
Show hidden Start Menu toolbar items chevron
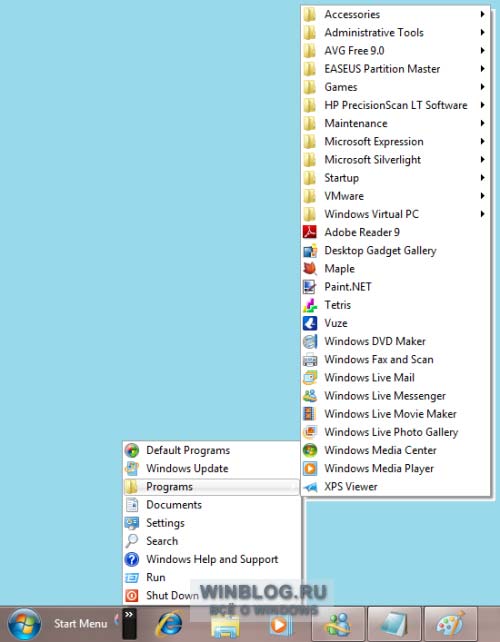pyautogui.click(x=129, y=615)
